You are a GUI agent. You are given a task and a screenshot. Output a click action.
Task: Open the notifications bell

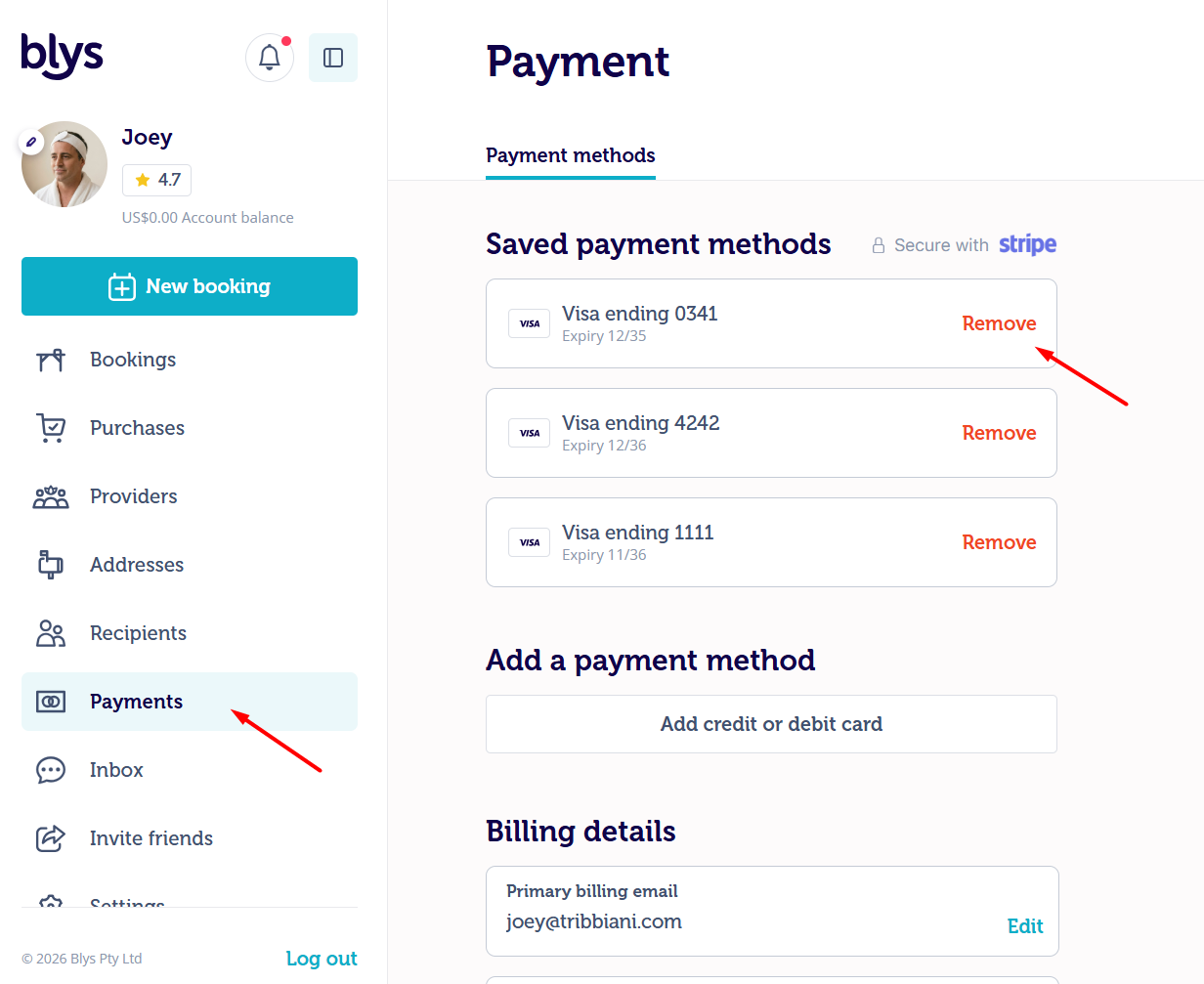(x=270, y=58)
